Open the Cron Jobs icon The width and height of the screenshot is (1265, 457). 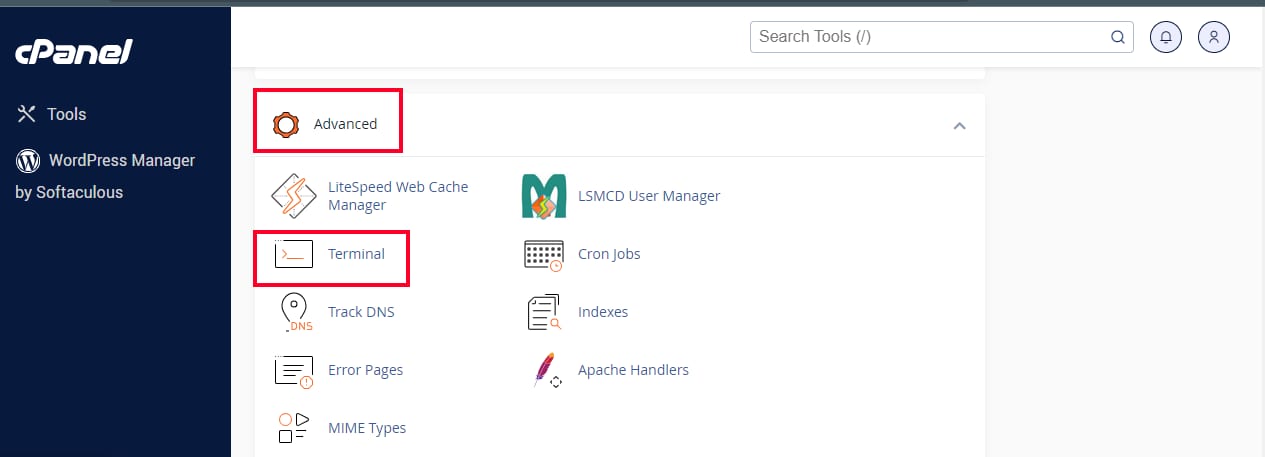coord(544,254)
